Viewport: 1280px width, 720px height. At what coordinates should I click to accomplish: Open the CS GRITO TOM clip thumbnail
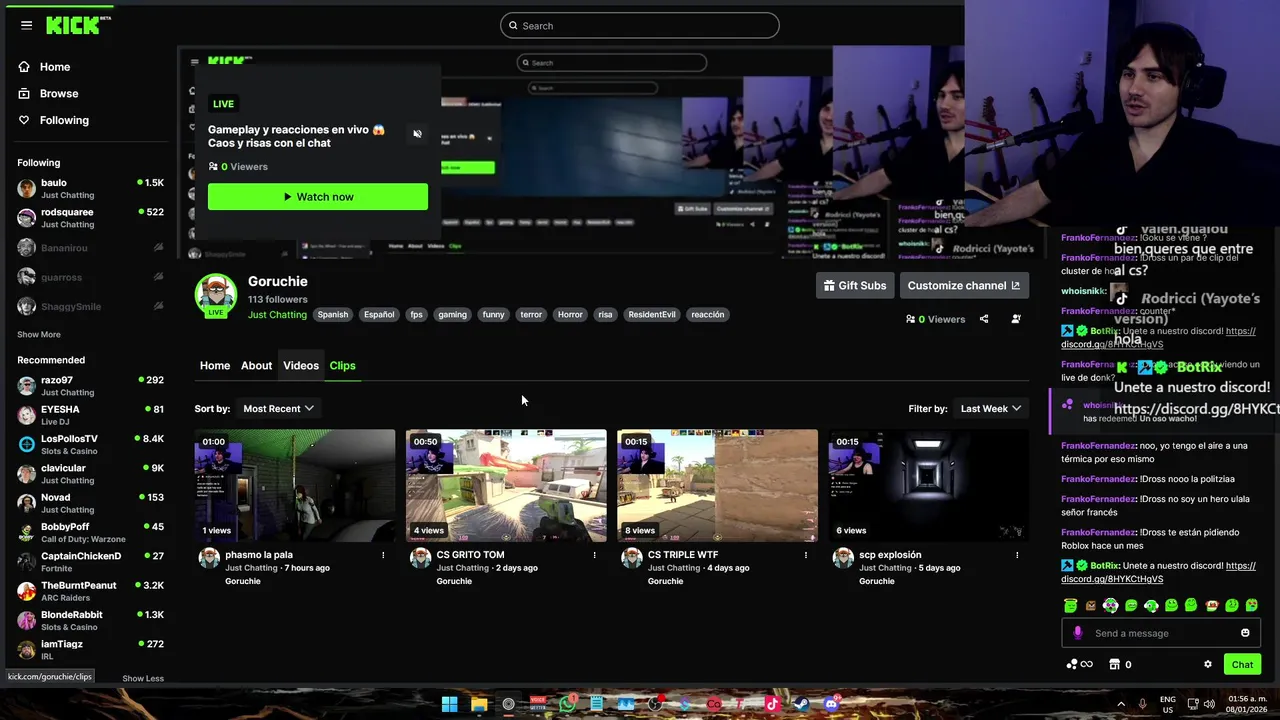tap(506, 485)
